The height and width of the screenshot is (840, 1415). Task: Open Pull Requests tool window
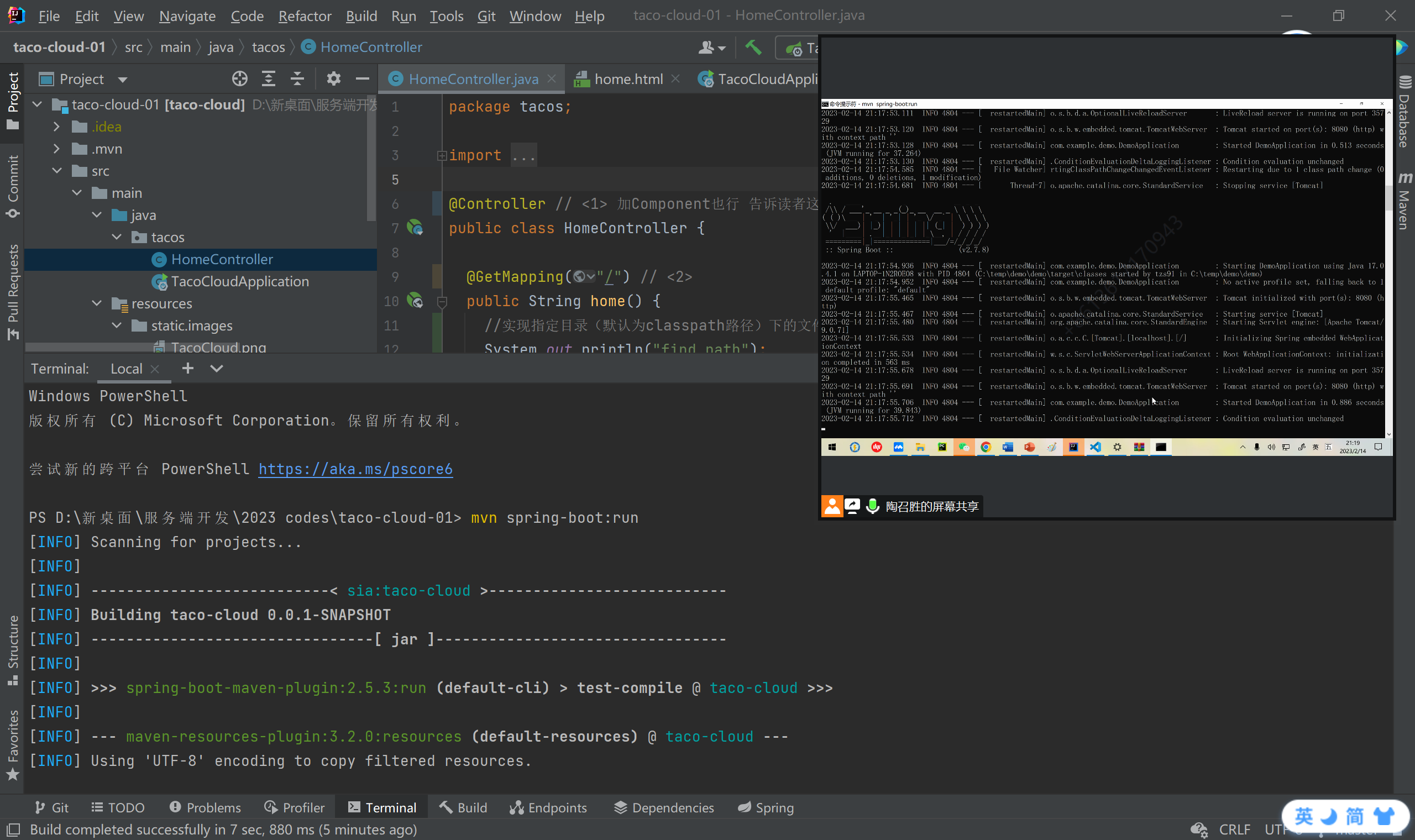(x=13, y=292)
